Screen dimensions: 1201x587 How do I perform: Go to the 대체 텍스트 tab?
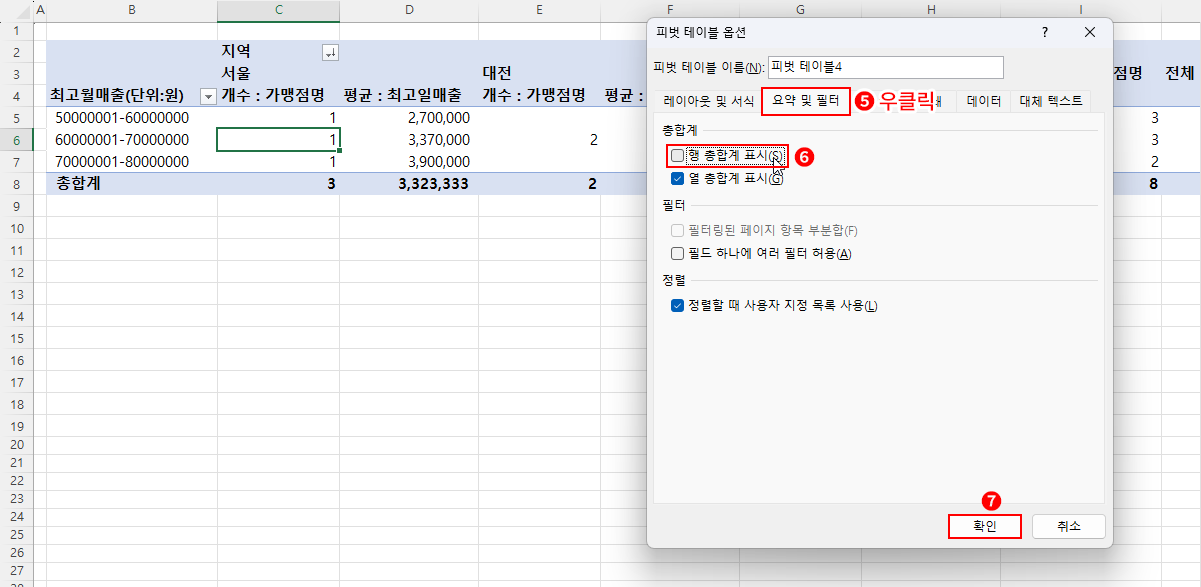[1050, 101]
